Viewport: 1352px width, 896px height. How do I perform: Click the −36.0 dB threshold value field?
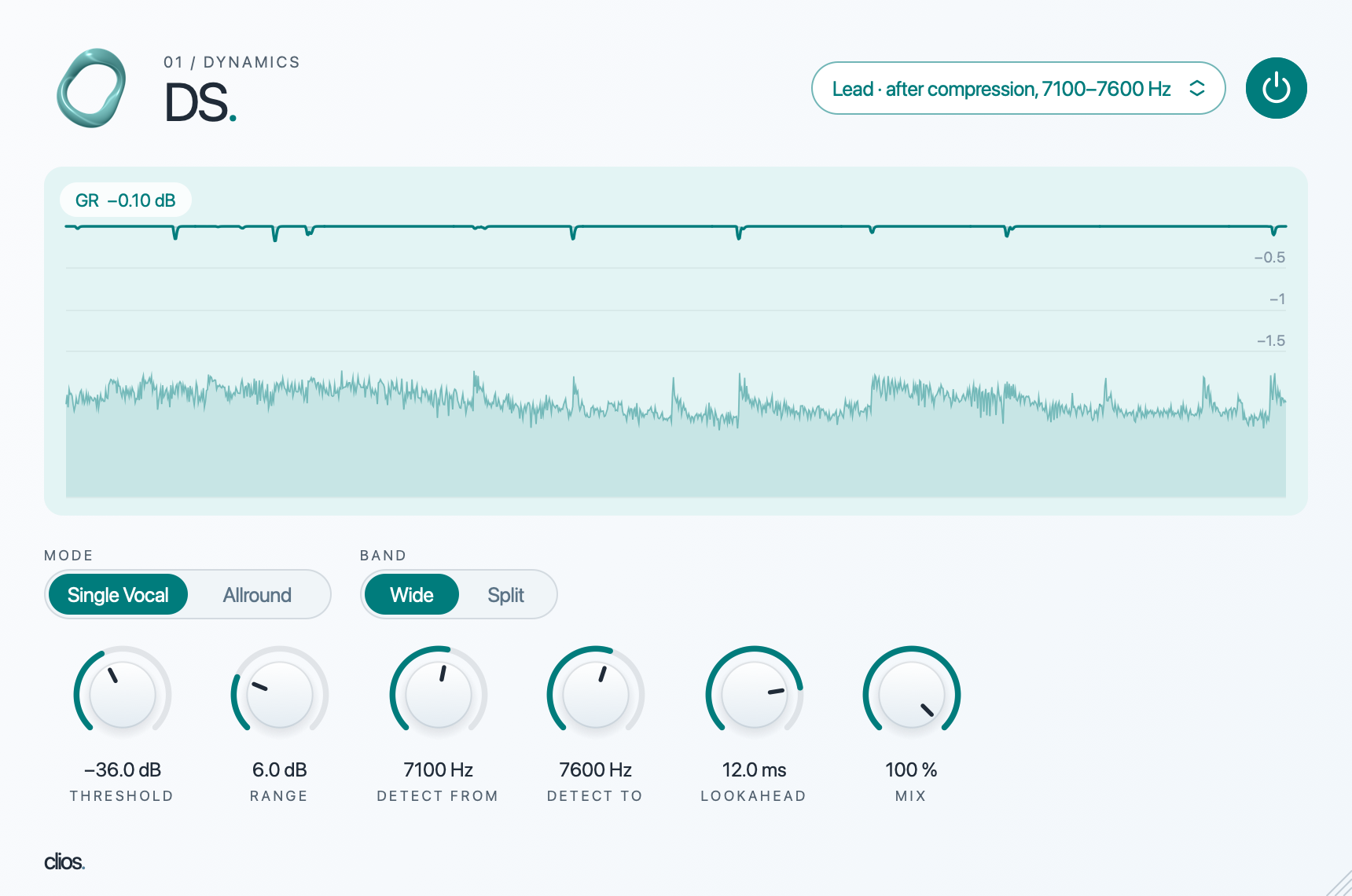click(x=123, y=769)
